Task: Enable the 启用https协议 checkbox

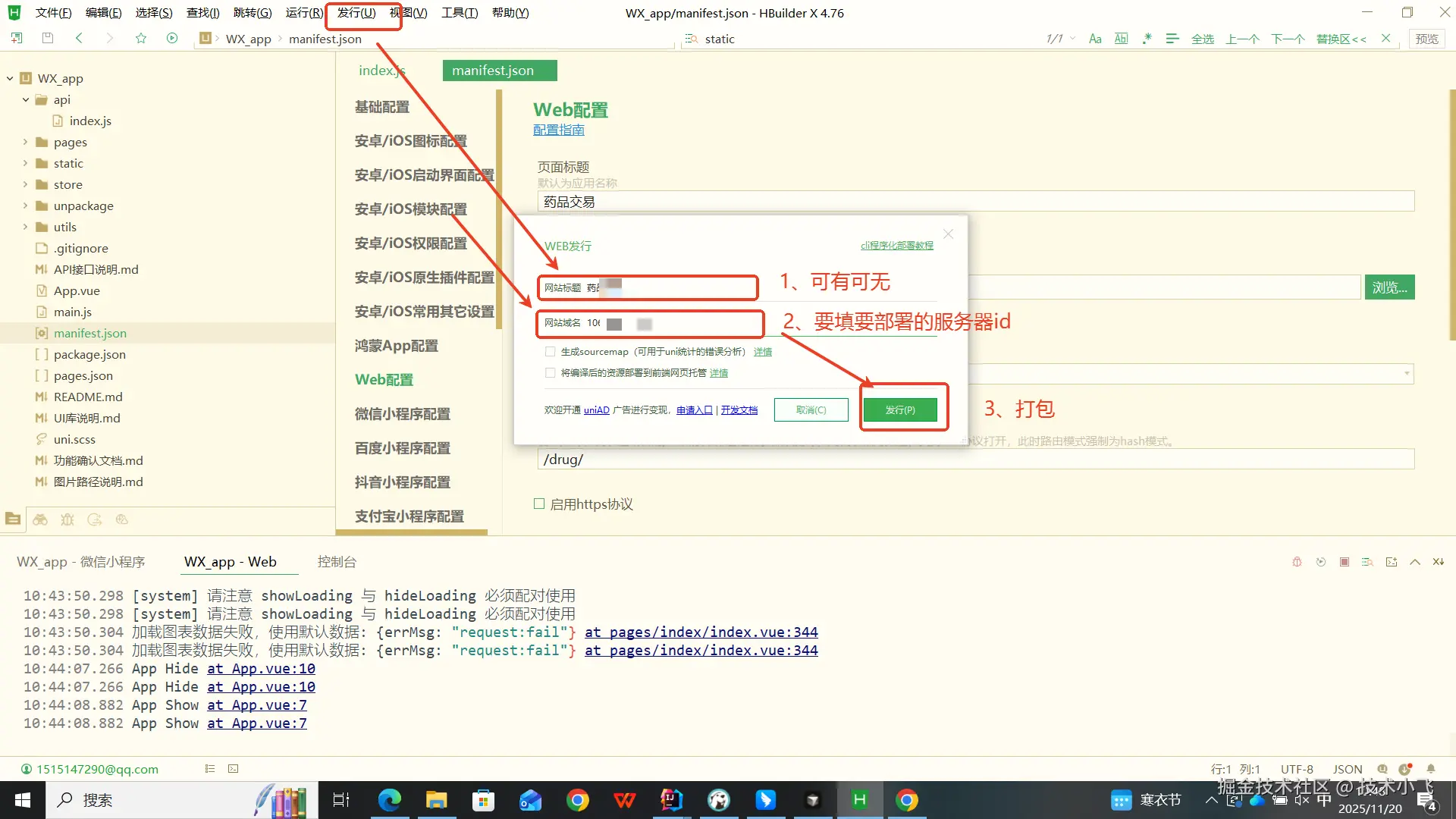Action: tap(539, 504)
